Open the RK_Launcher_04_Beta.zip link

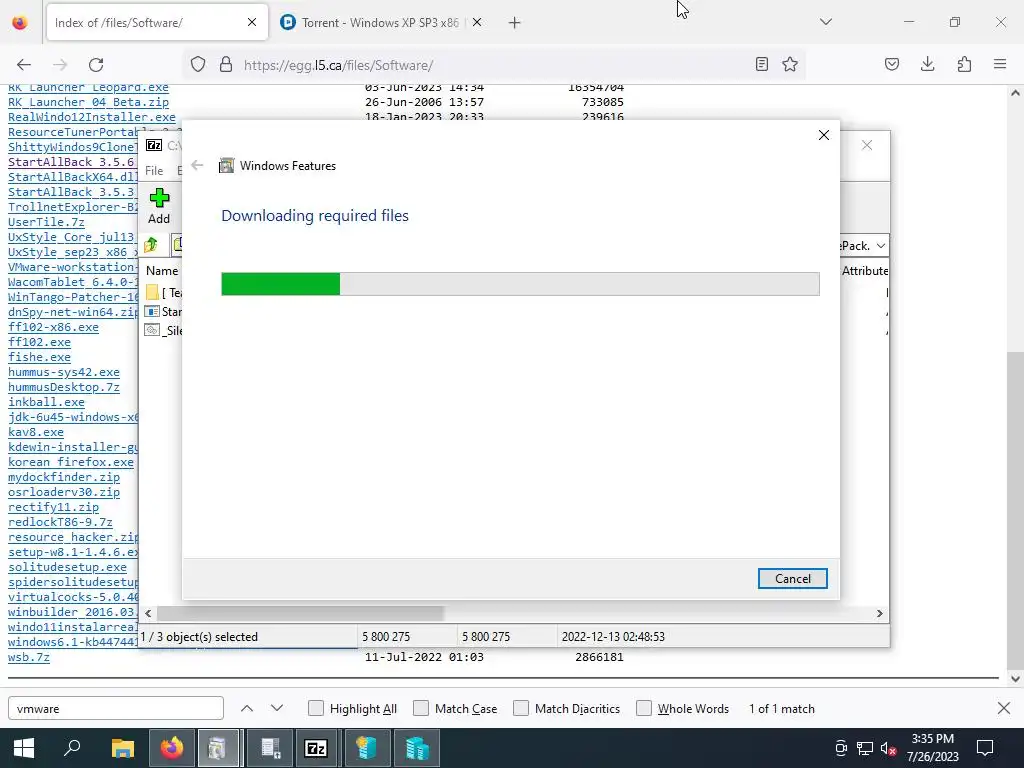(x=88, y=102)
